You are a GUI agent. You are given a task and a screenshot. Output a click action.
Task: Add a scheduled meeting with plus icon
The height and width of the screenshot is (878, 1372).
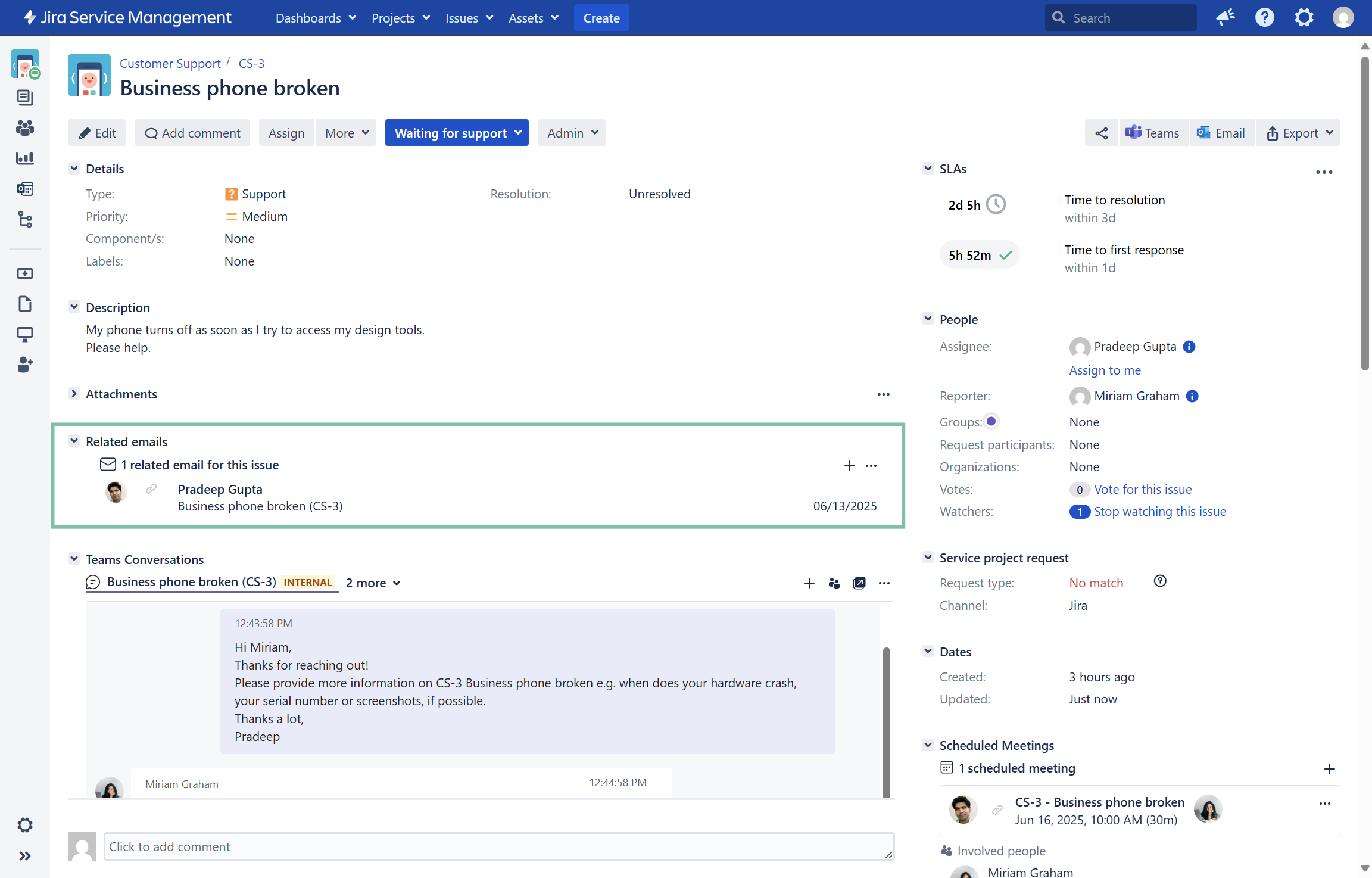pyautogui.click(x=1329, y=769)
